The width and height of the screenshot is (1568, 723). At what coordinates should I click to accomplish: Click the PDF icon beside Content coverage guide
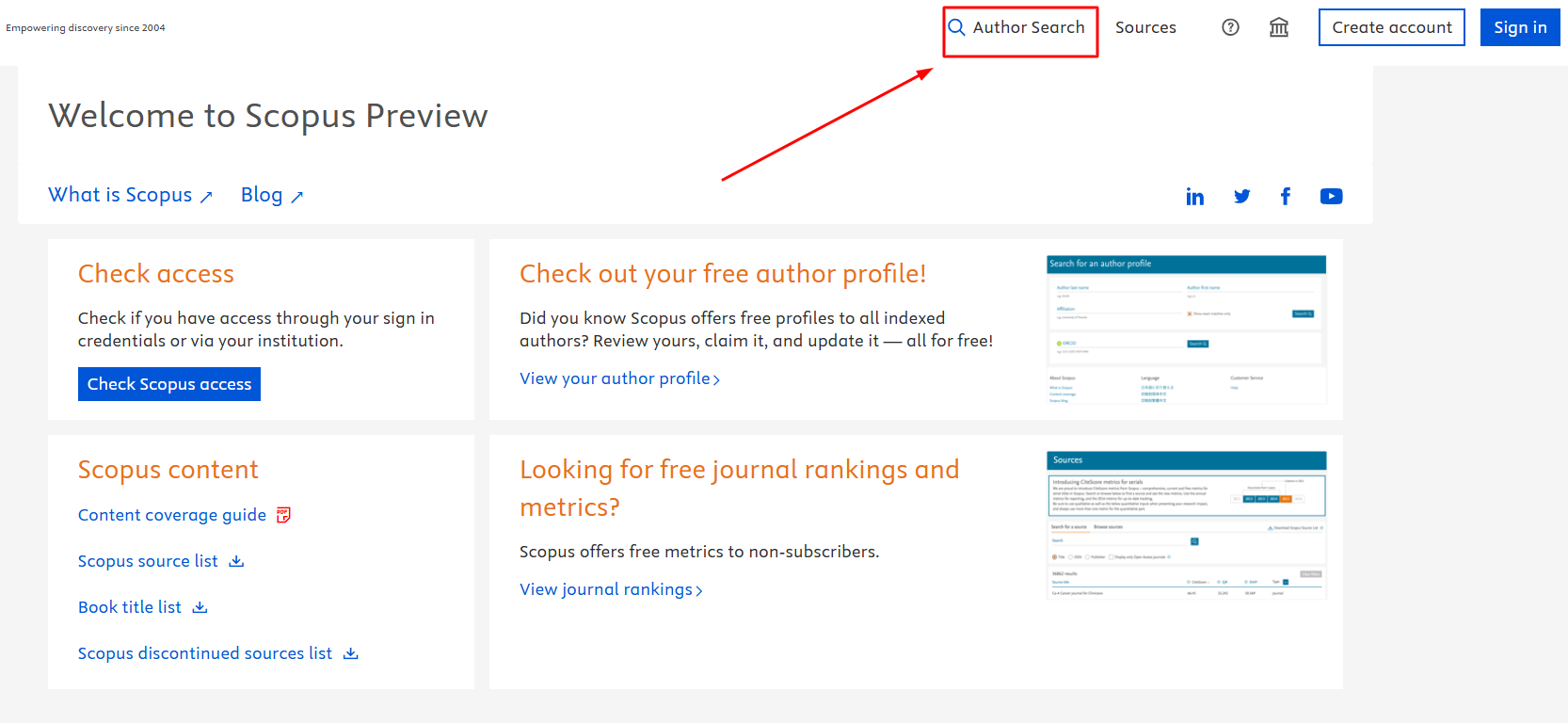point(283,515)
